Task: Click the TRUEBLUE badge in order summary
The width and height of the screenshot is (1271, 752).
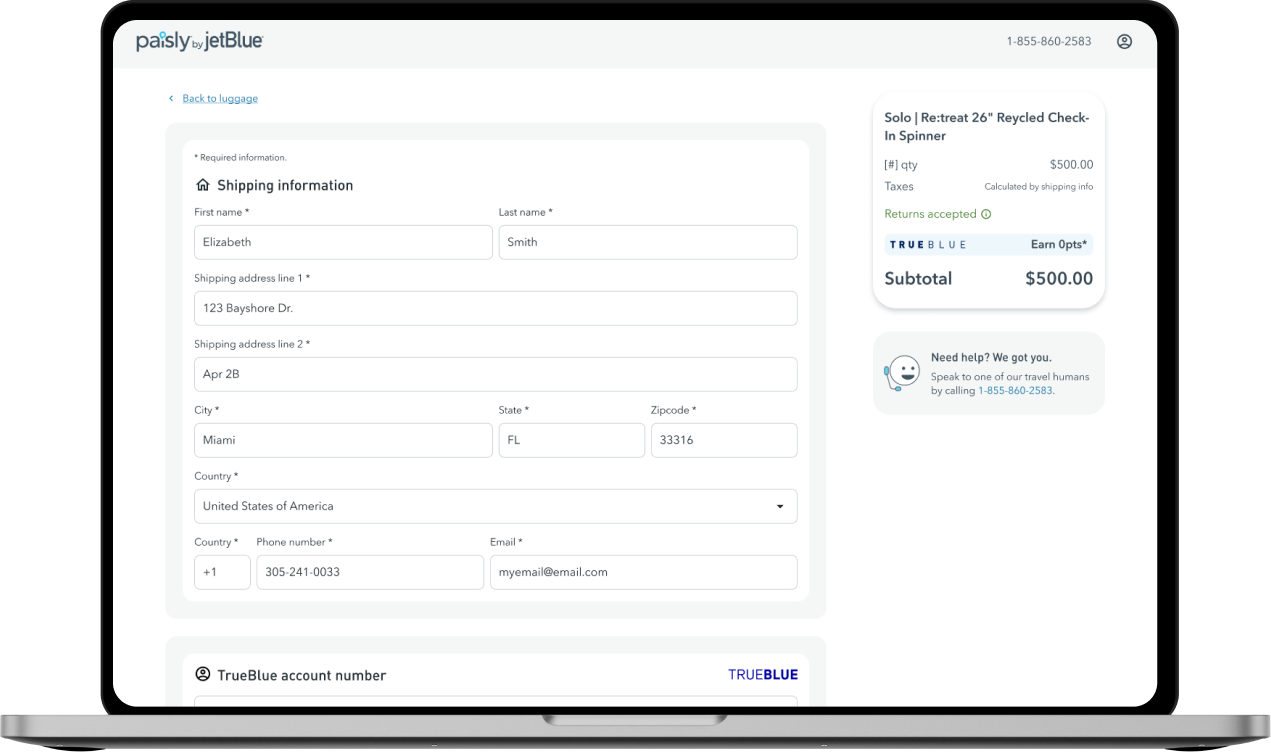Action: pyautogui.click(x=928, y=245)
